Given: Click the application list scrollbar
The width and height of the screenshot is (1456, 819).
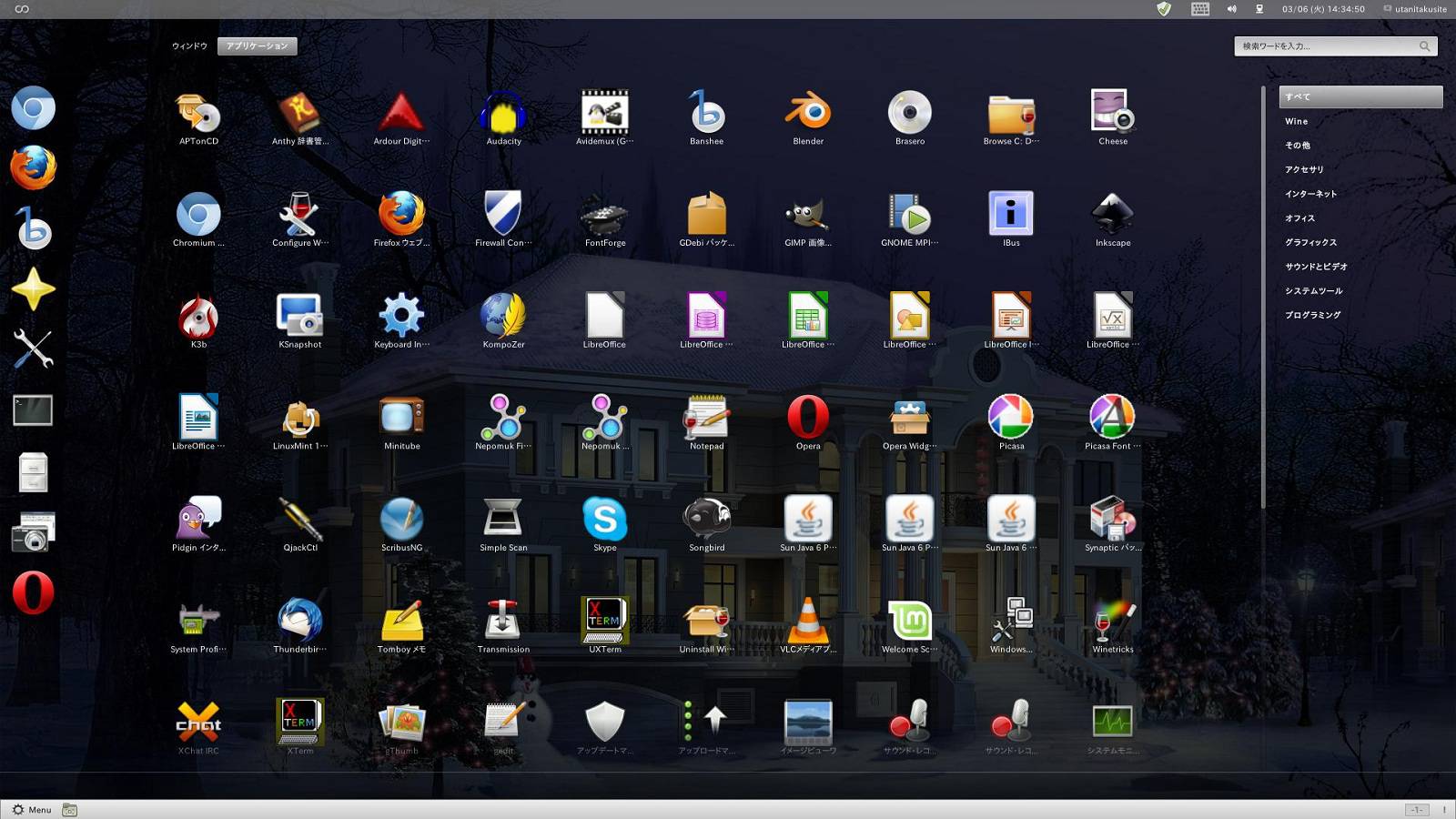Looking at the screenshot, I should [1263, 298].
